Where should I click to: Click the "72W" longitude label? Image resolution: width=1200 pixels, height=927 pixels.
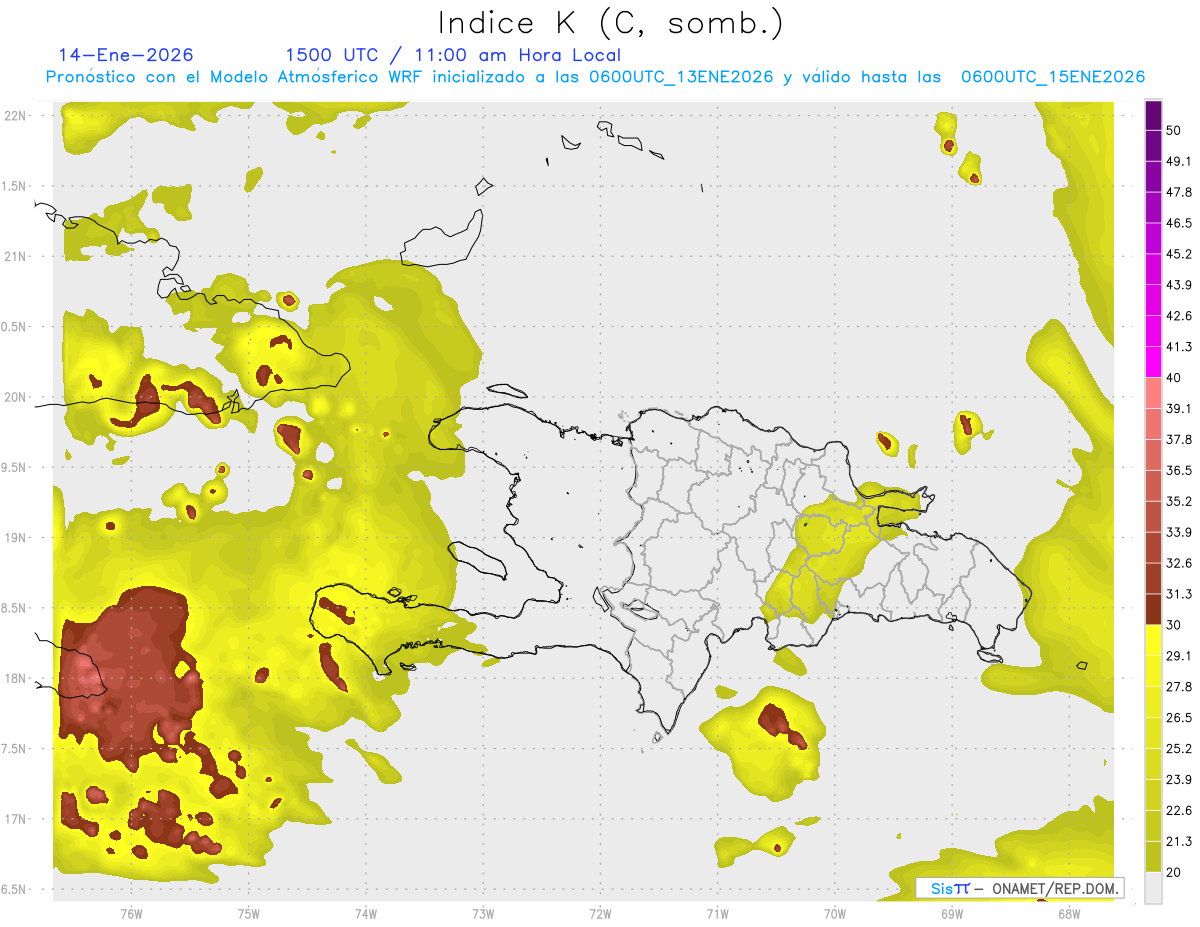pyautogui.click(x=600, y=913)
